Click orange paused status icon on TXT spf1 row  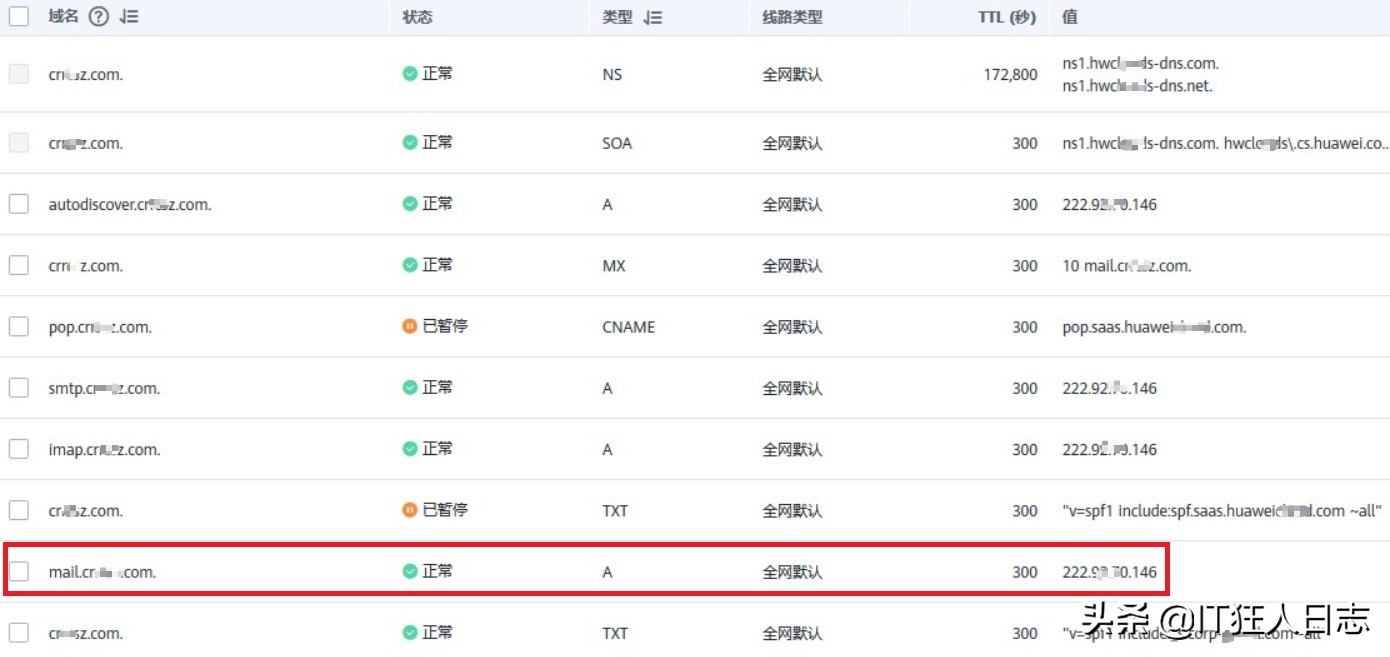pyautogui.click(x=410, y=510)
